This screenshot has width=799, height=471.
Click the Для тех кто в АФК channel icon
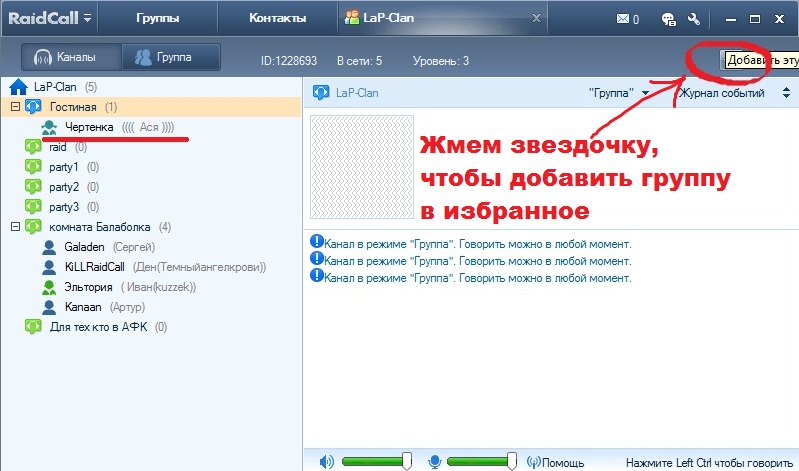32,327
